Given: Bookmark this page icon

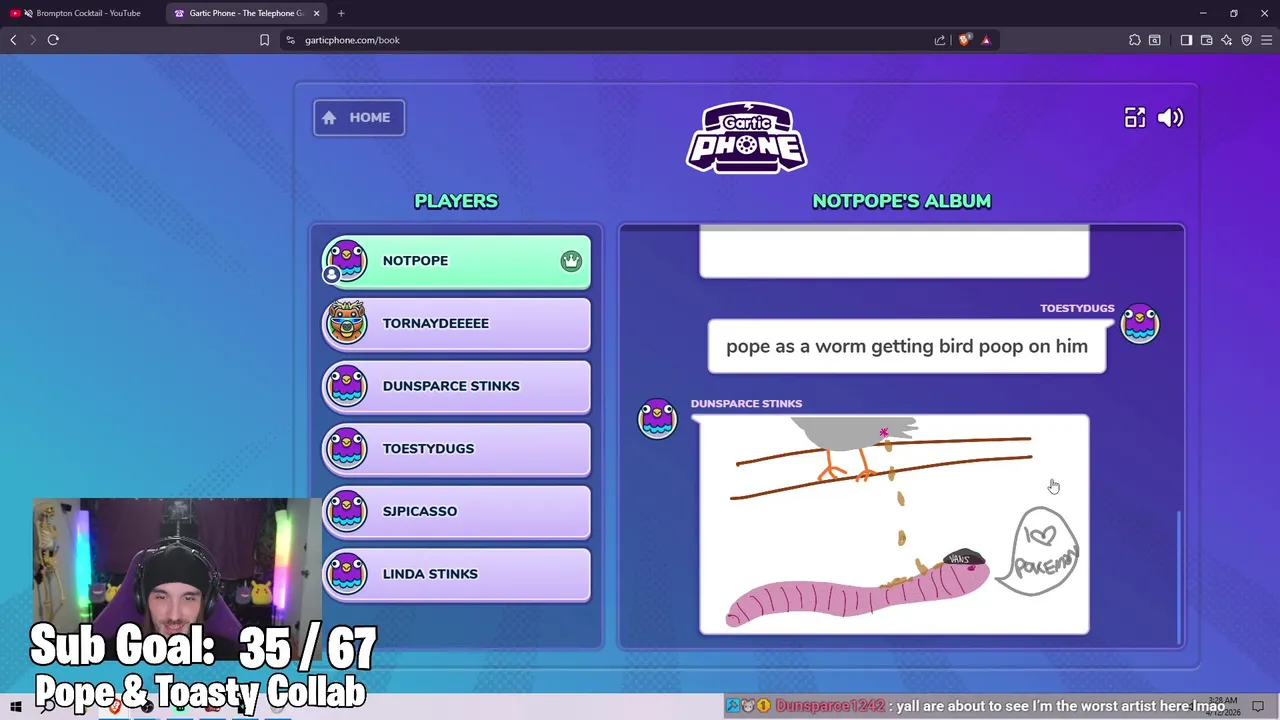Looking at the screenshot, I should [x=265, y=40].
